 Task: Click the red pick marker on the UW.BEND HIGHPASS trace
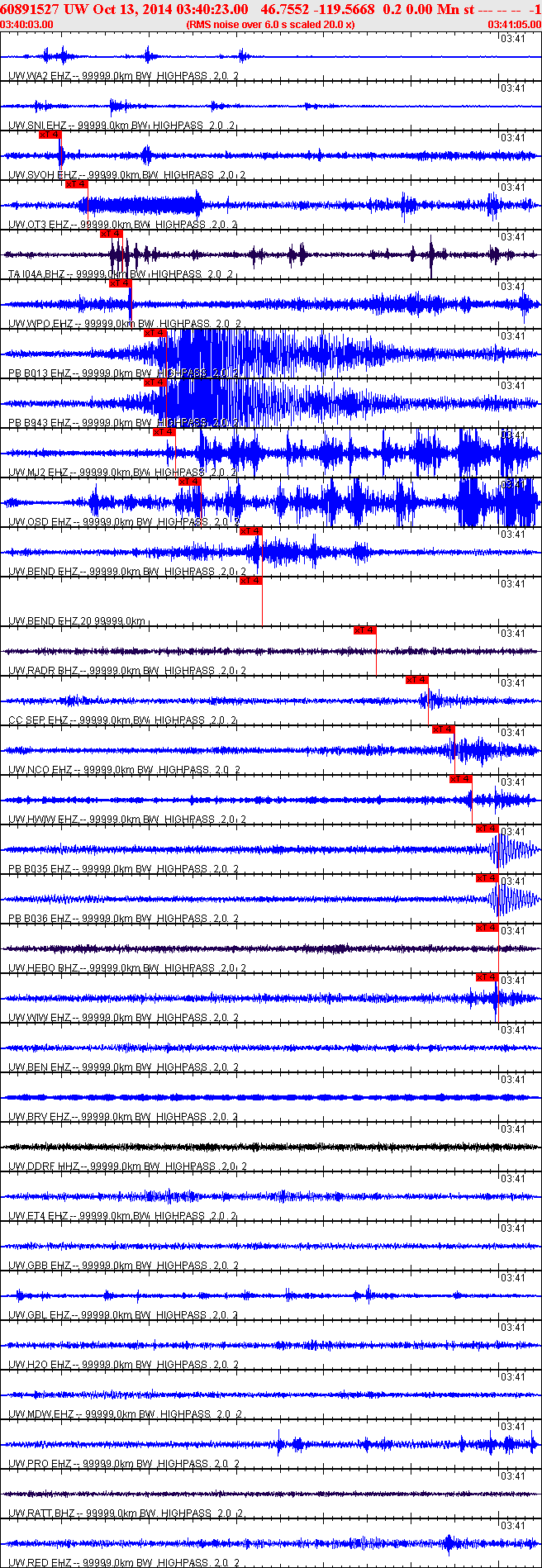[251, 531]
